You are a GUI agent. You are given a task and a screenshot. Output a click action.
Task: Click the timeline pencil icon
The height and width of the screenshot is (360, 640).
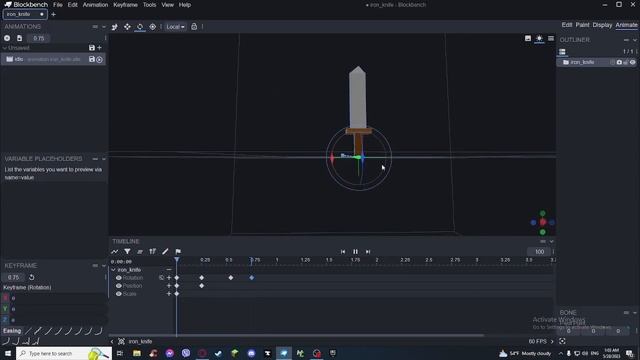pyautogui.click(x=165, y=251)
